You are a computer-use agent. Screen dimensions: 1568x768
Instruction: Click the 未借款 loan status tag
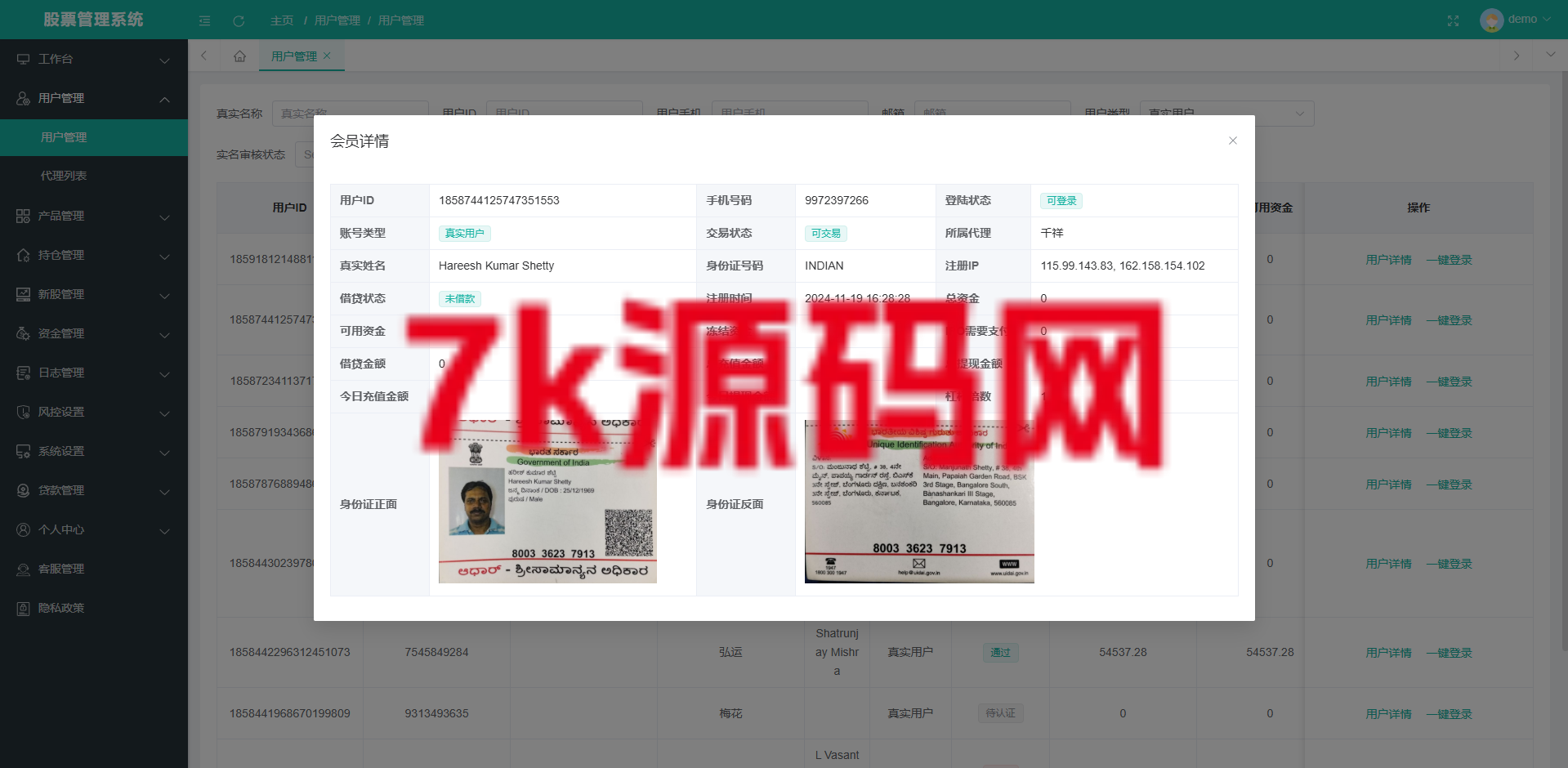click(459, 298)
